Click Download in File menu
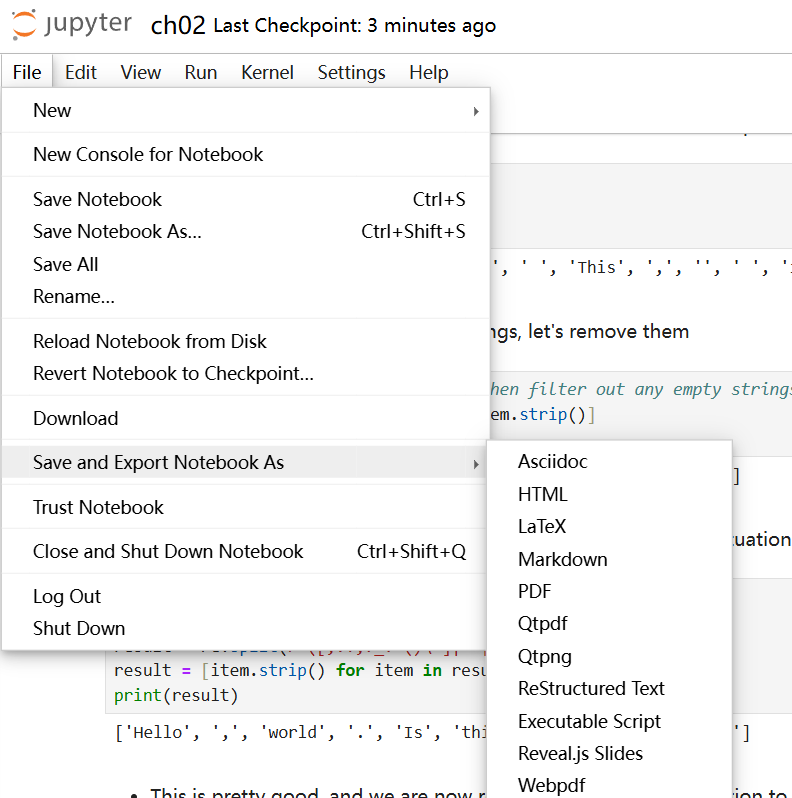 coord(246,418)
